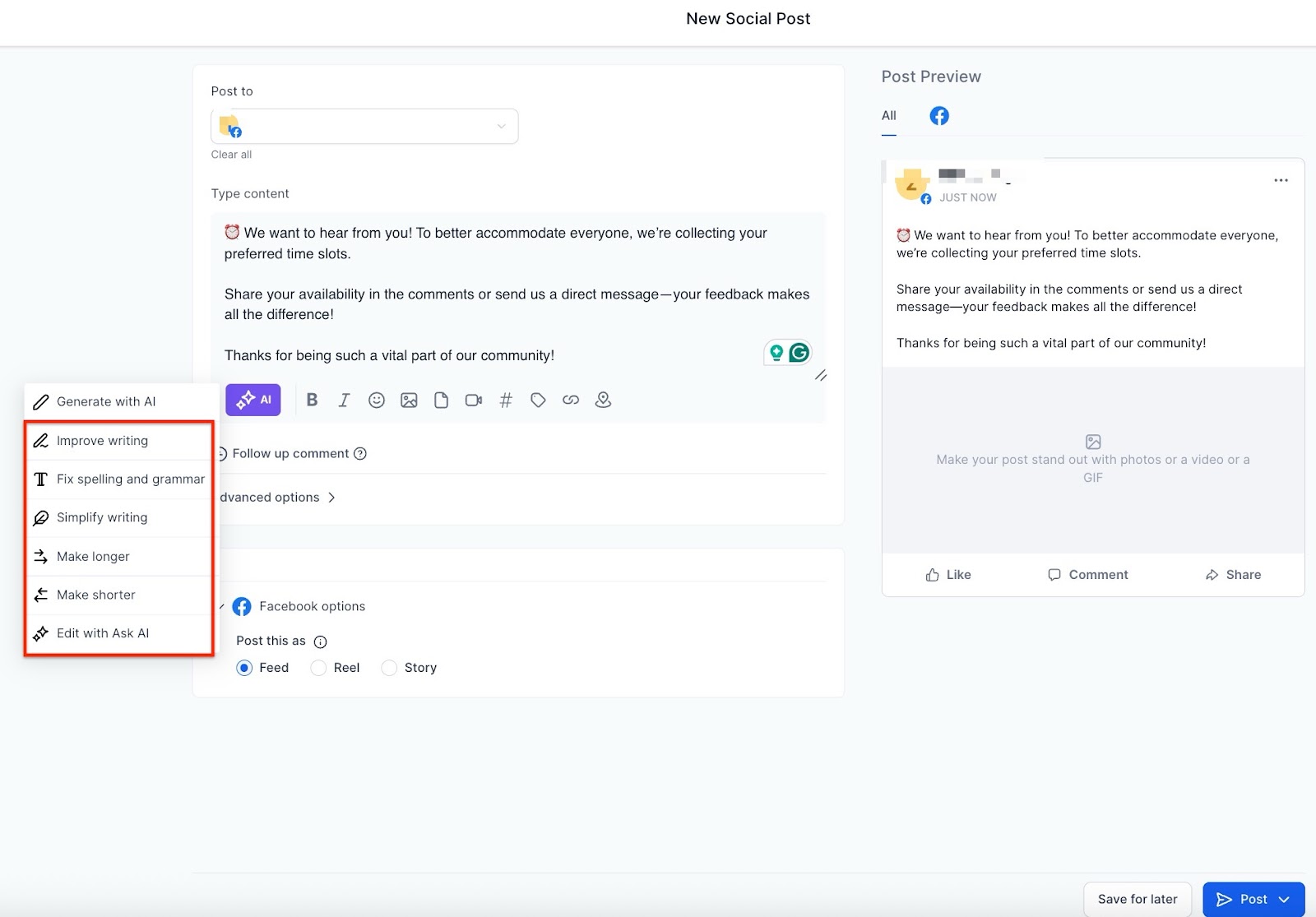Click the location pin icon

coord(603,400)
